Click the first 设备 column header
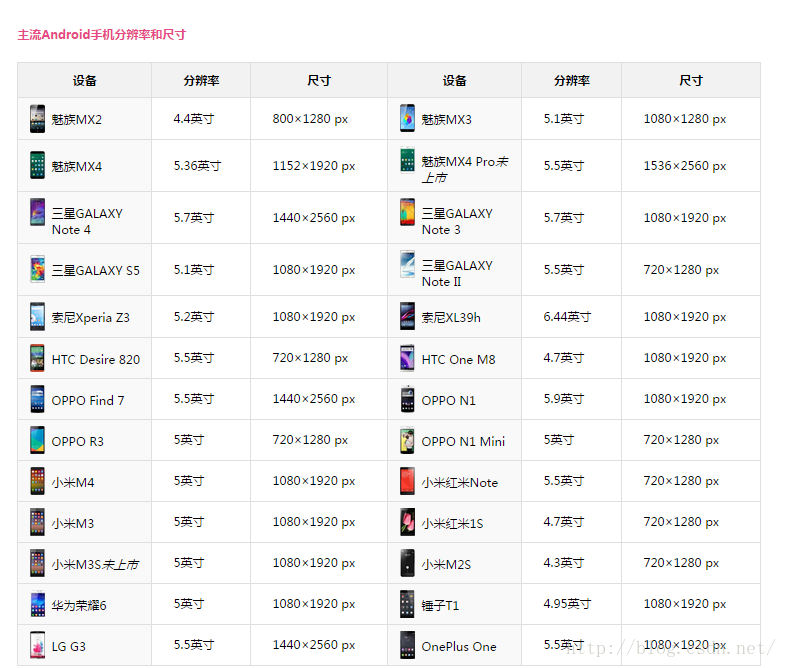 84,80
